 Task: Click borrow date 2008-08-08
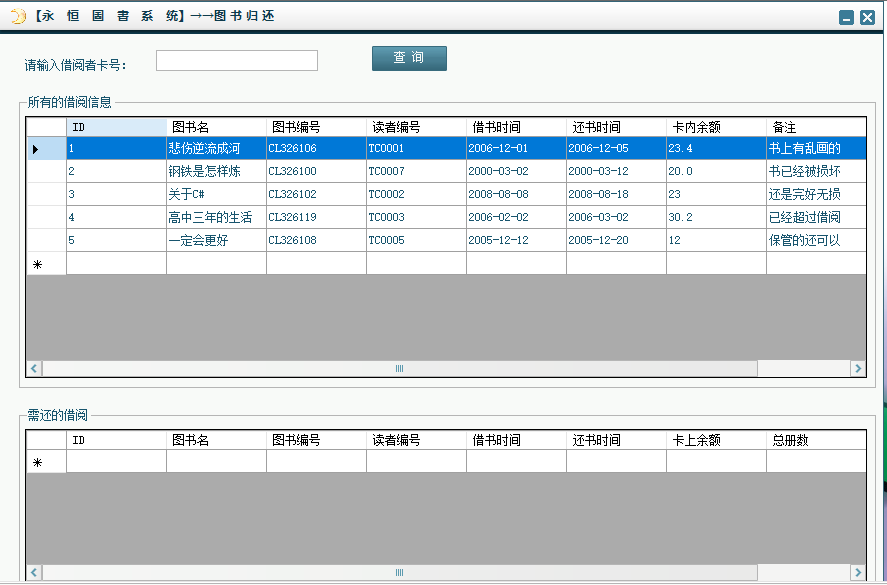pos(516,194)
